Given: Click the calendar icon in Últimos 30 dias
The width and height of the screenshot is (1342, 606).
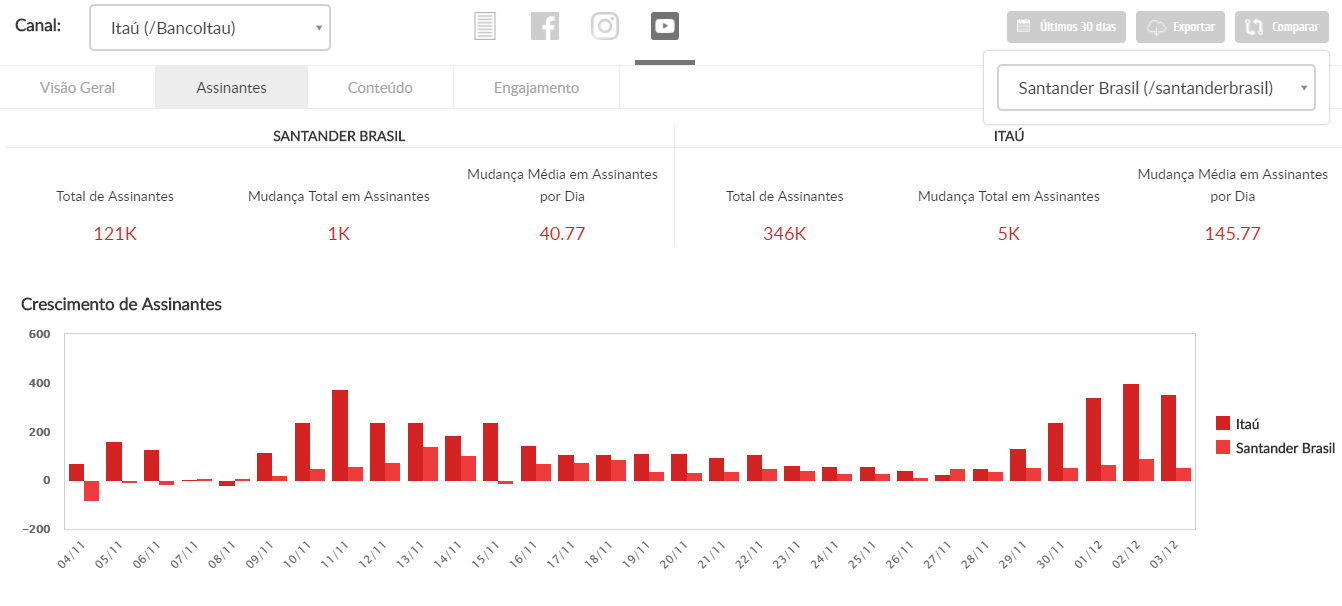Looking at the screenshot, I should click(1023, 27).
